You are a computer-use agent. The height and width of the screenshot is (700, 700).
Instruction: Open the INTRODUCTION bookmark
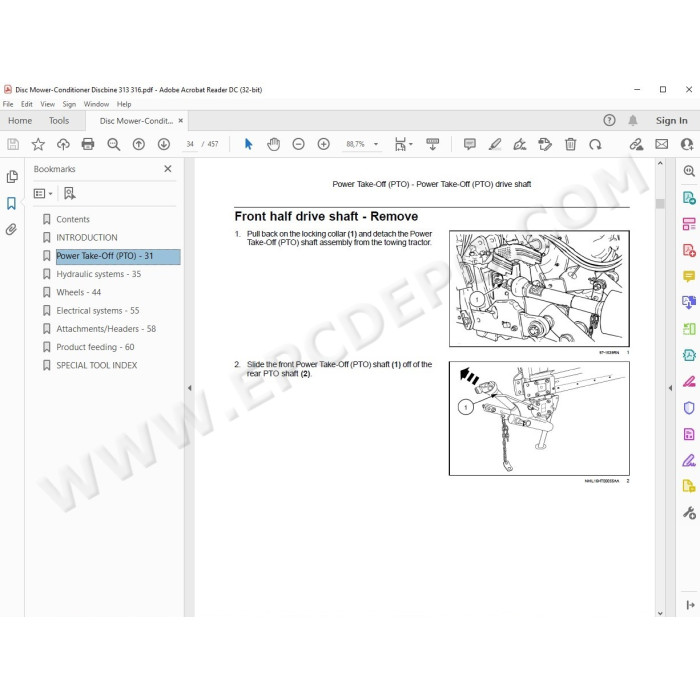tap(87, 238)
